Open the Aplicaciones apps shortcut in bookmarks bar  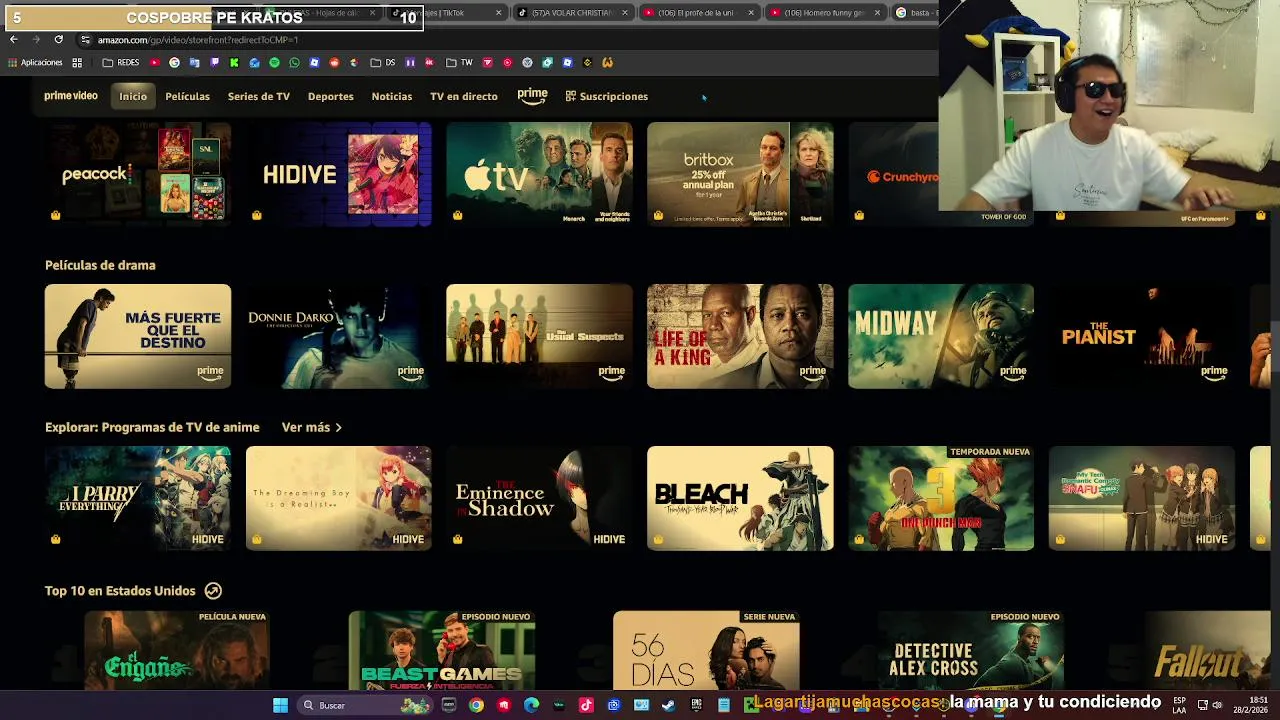point(35,62)
